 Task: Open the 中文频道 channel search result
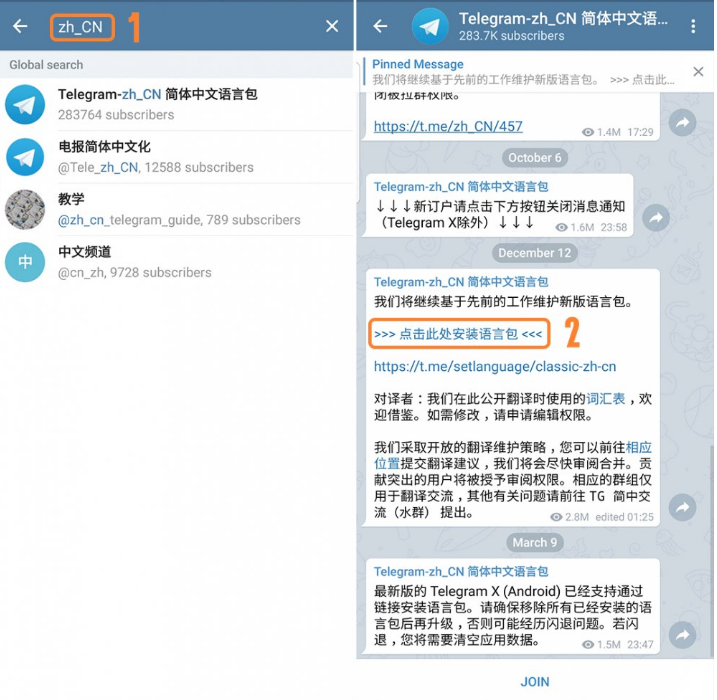pos(177,262)
